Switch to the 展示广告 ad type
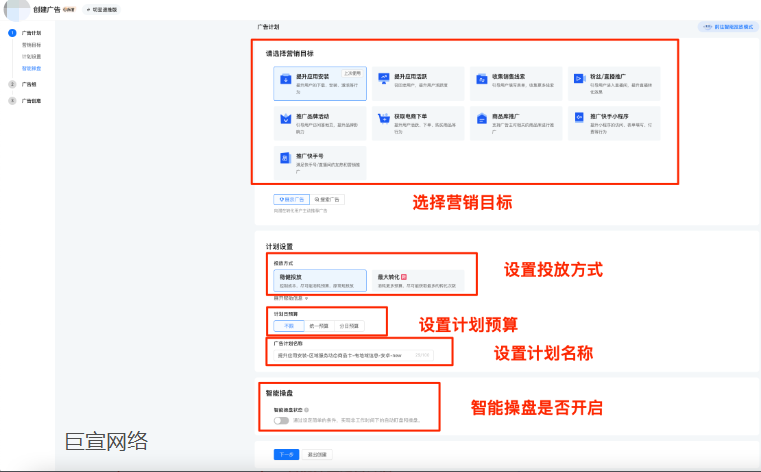 pos(291,199)
